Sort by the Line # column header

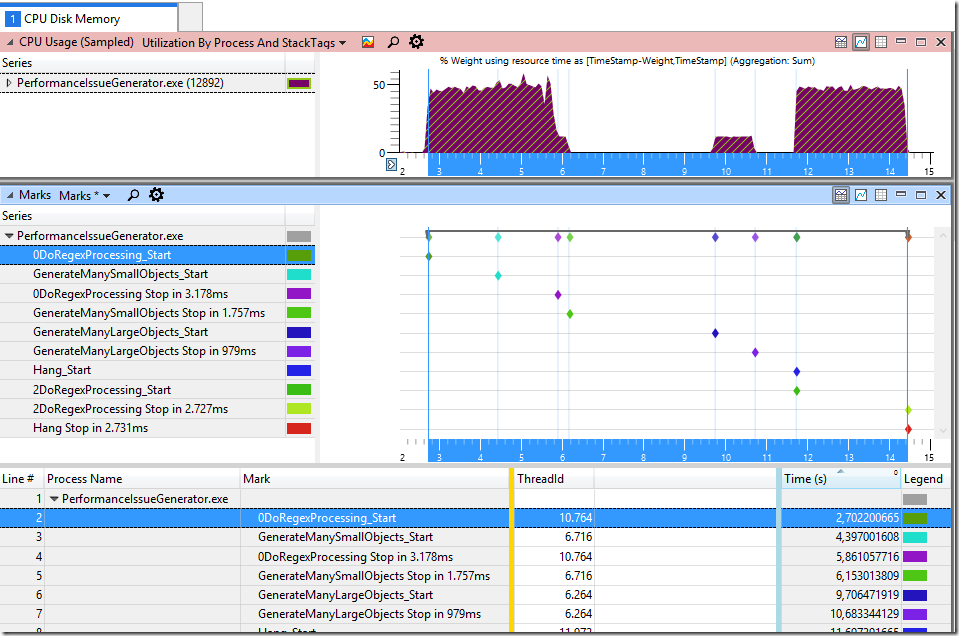click(x=22, y=479)
